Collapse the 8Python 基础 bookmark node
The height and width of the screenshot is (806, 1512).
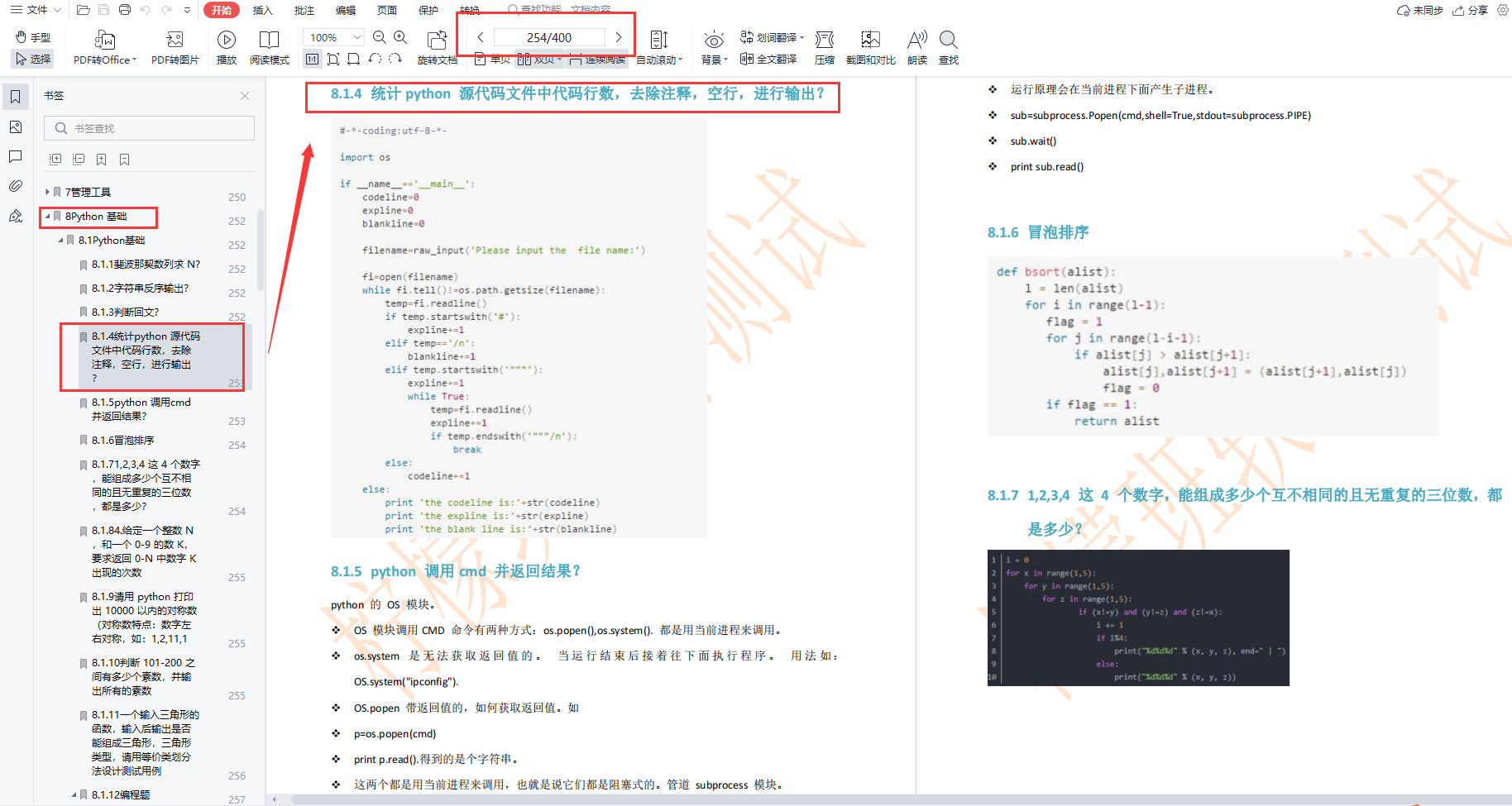pyautogui.click(x=47, y=216)
